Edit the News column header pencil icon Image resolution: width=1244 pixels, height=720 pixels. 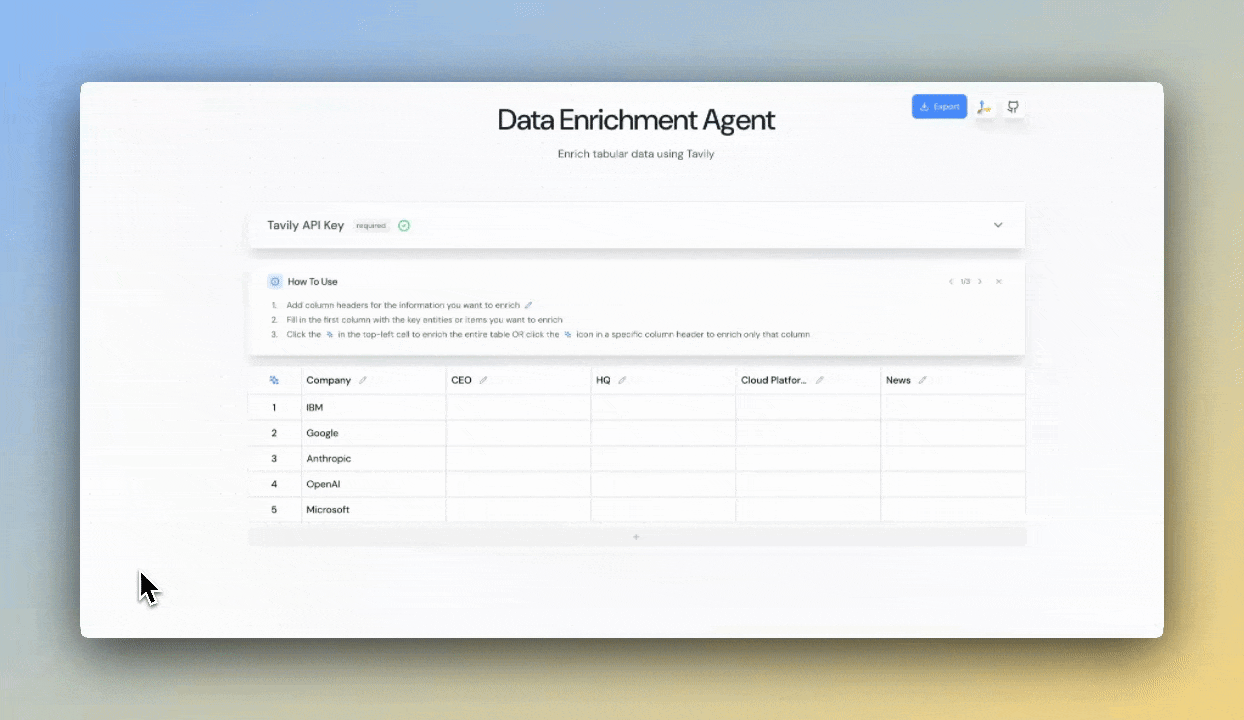click(922, 380)
